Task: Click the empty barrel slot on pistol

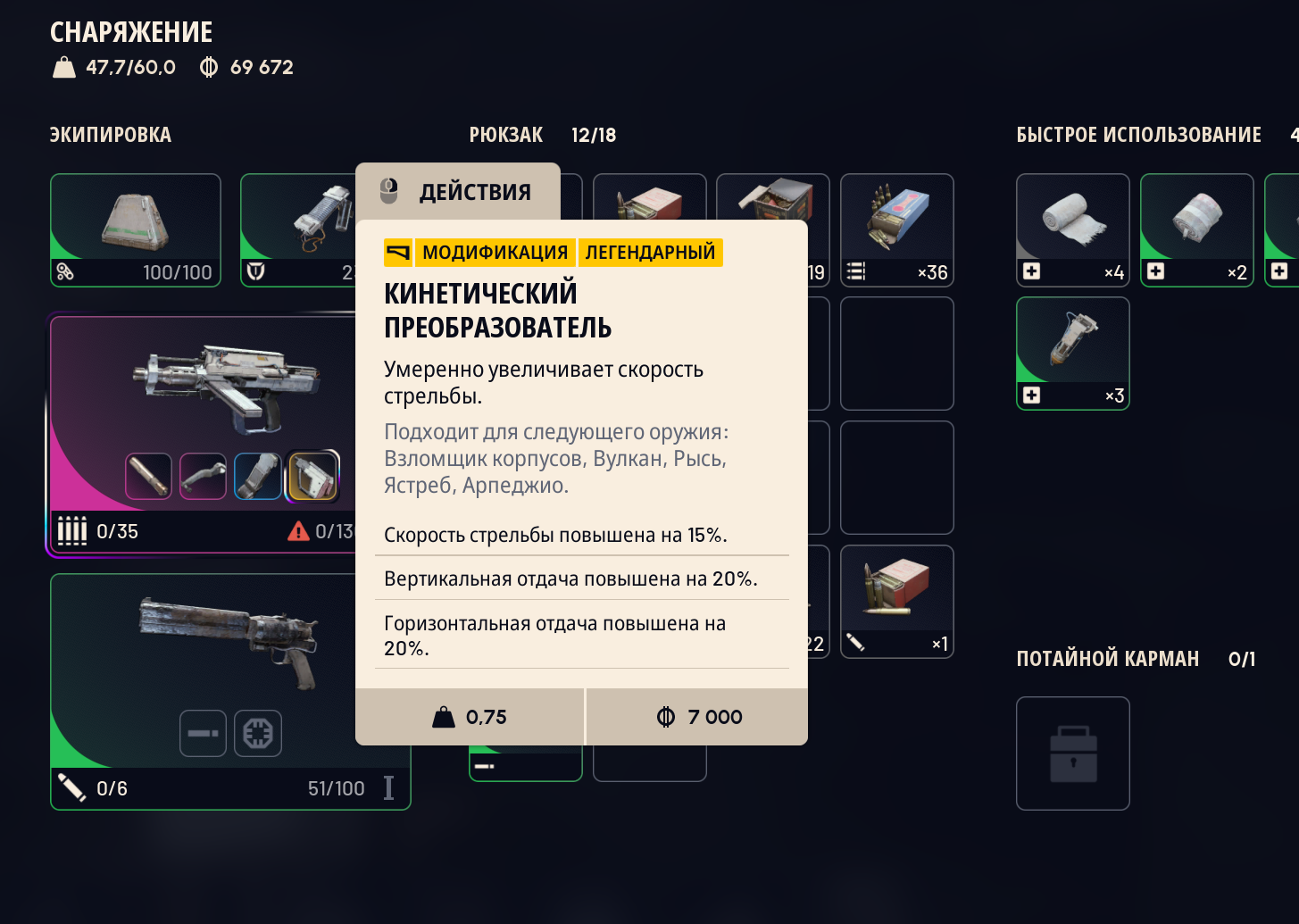Action: pyautogui.click(x=203, y=733)
